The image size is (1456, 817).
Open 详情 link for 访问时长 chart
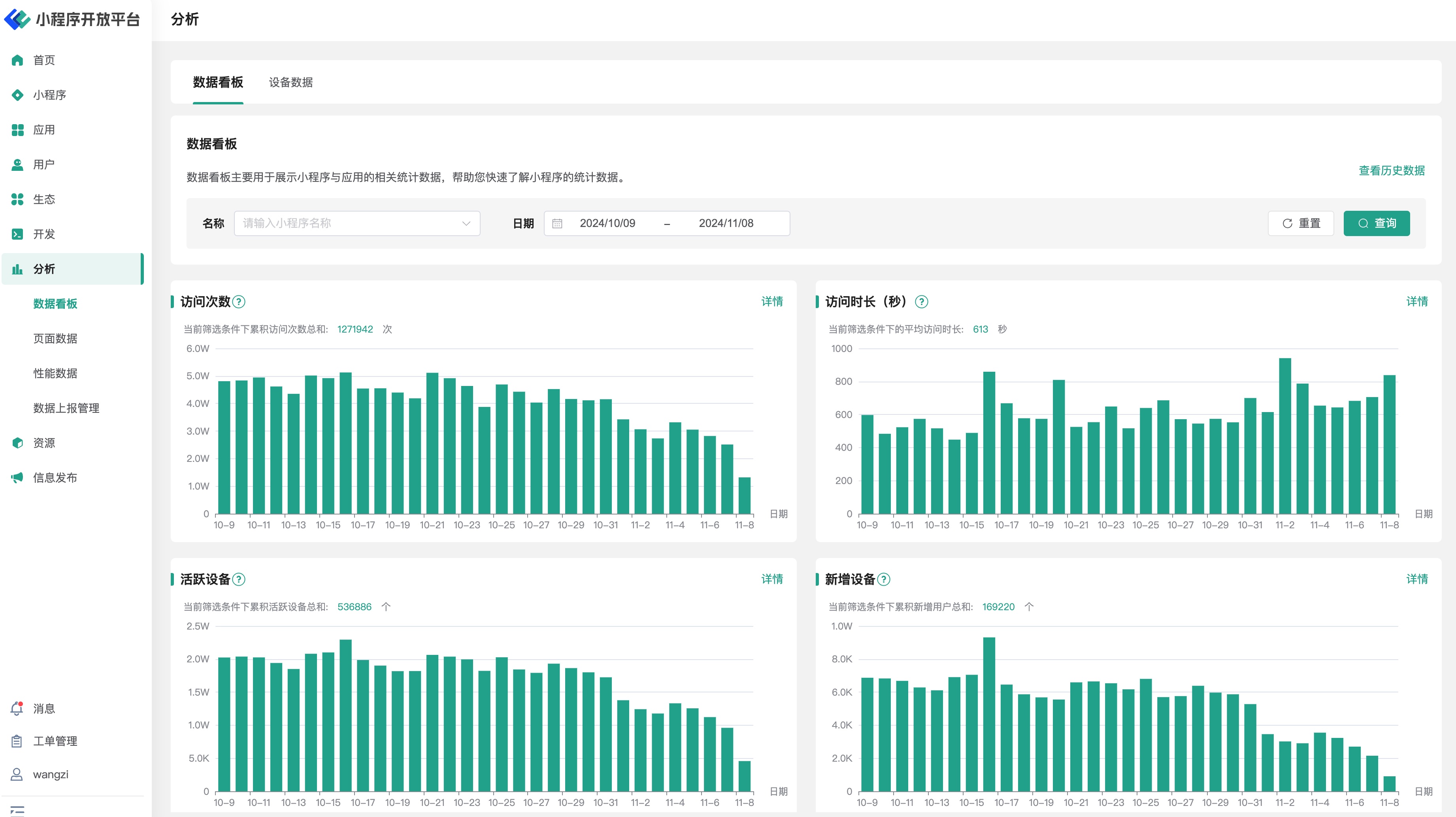tap(1416, 301)
